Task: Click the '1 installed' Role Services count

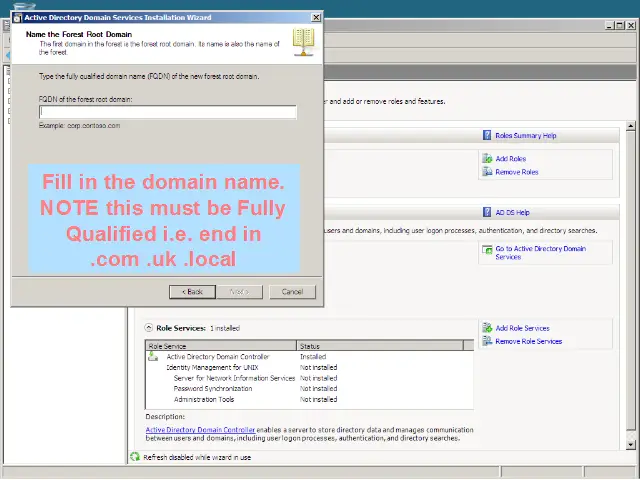Action: (x=225, y=328)
